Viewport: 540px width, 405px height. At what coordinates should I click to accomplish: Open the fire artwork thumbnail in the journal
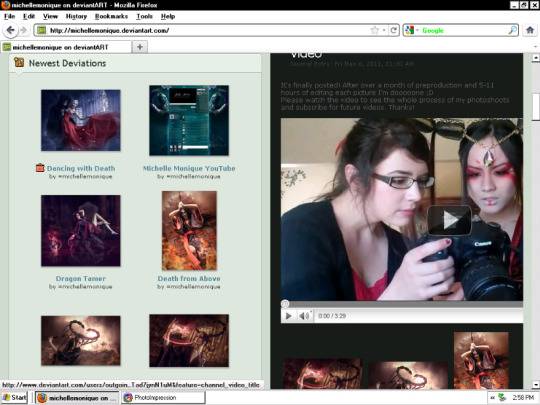click(481, 360)
